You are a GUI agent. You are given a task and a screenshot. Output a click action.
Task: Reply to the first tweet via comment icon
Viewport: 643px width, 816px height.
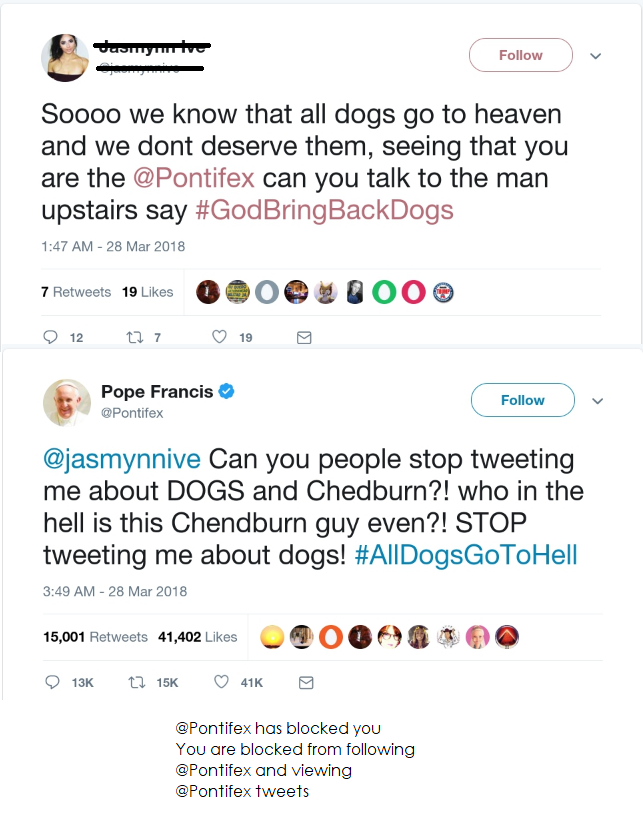coord(51,338)
